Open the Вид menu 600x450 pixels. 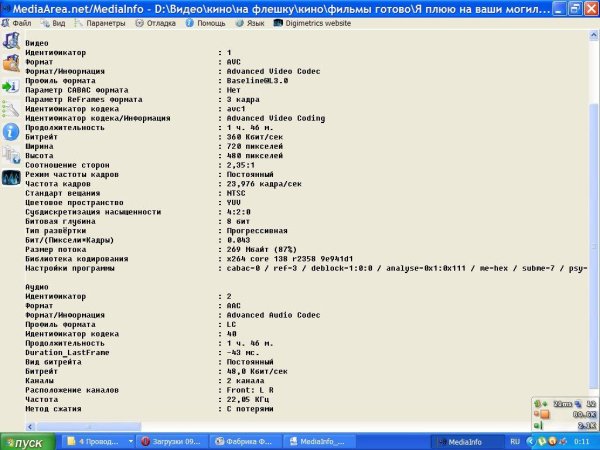(x=53, y=23)
